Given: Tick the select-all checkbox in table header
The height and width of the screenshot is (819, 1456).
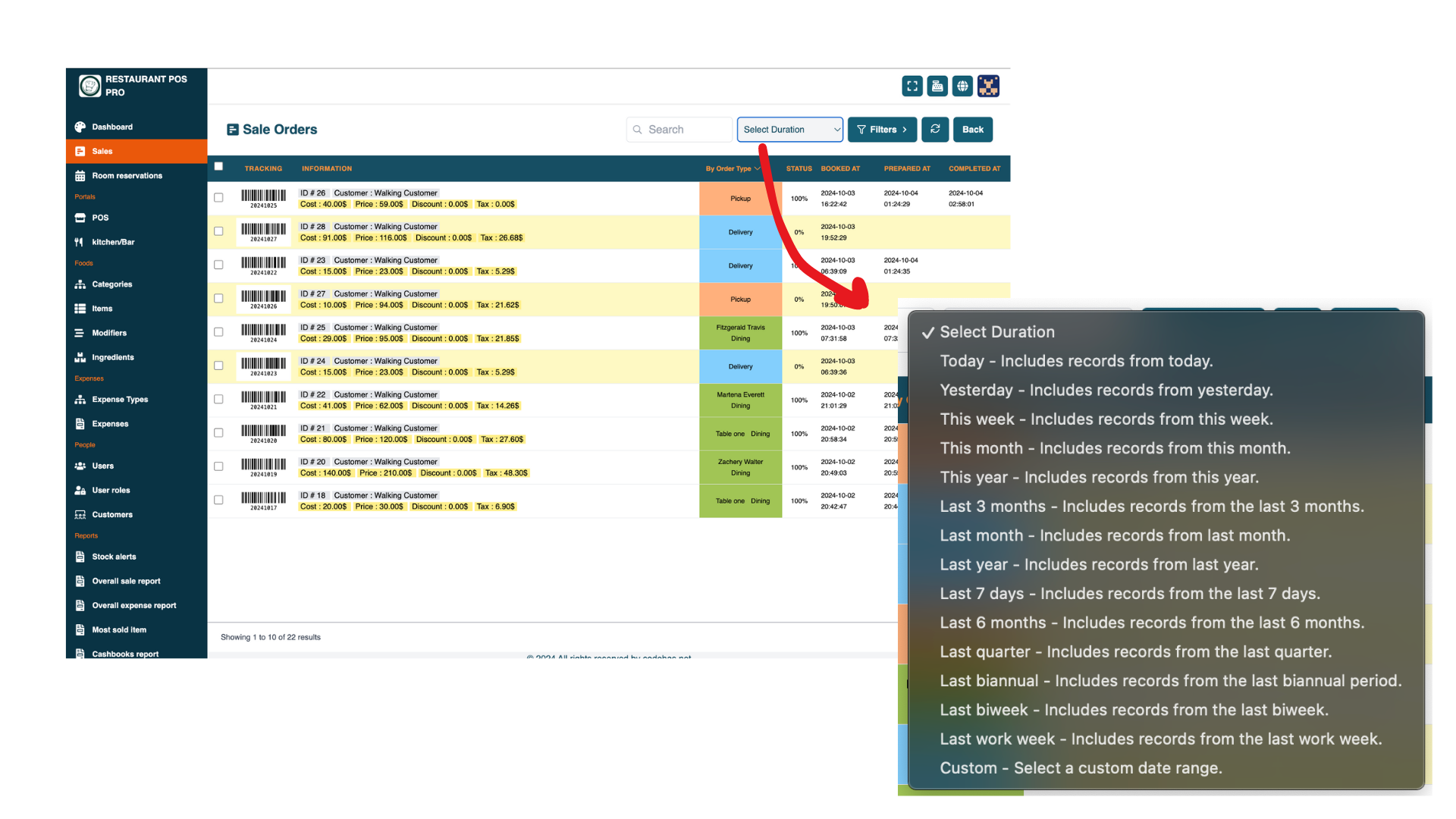Looking at the screenshot, I should coord(218,167).
